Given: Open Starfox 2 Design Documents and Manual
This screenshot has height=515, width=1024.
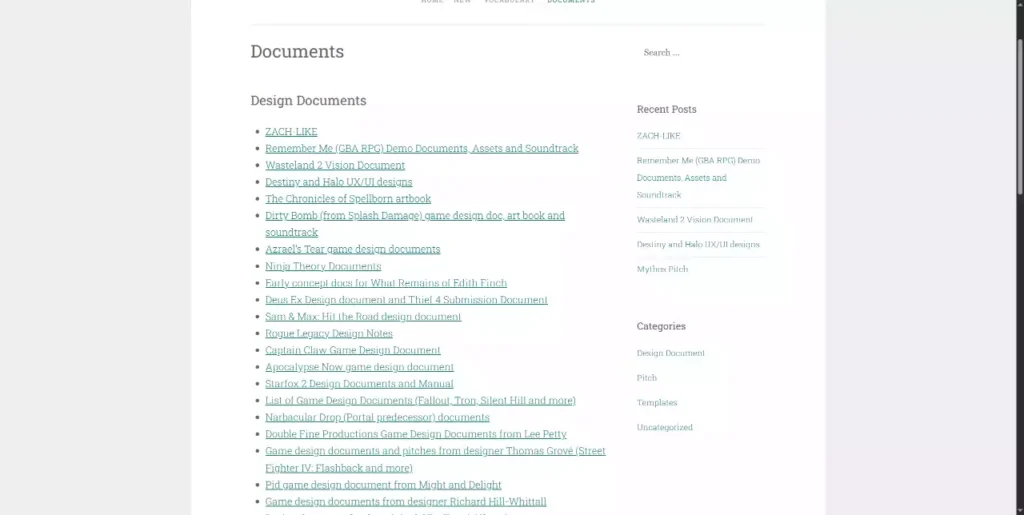Looking at the screenshot, I should click(x=359, y=384).
